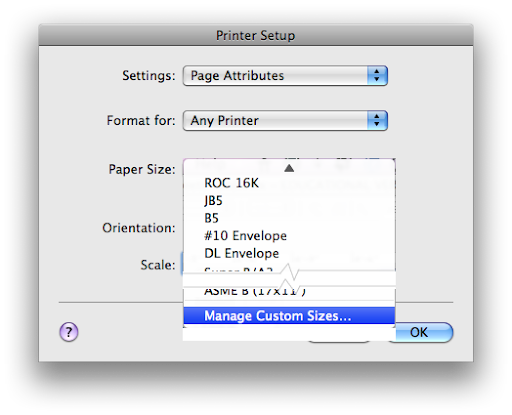512x415 pixels.
Task: Click the scroll-up triangle atop the paper list
Action: pyautogui.click(x=289, y=168)
